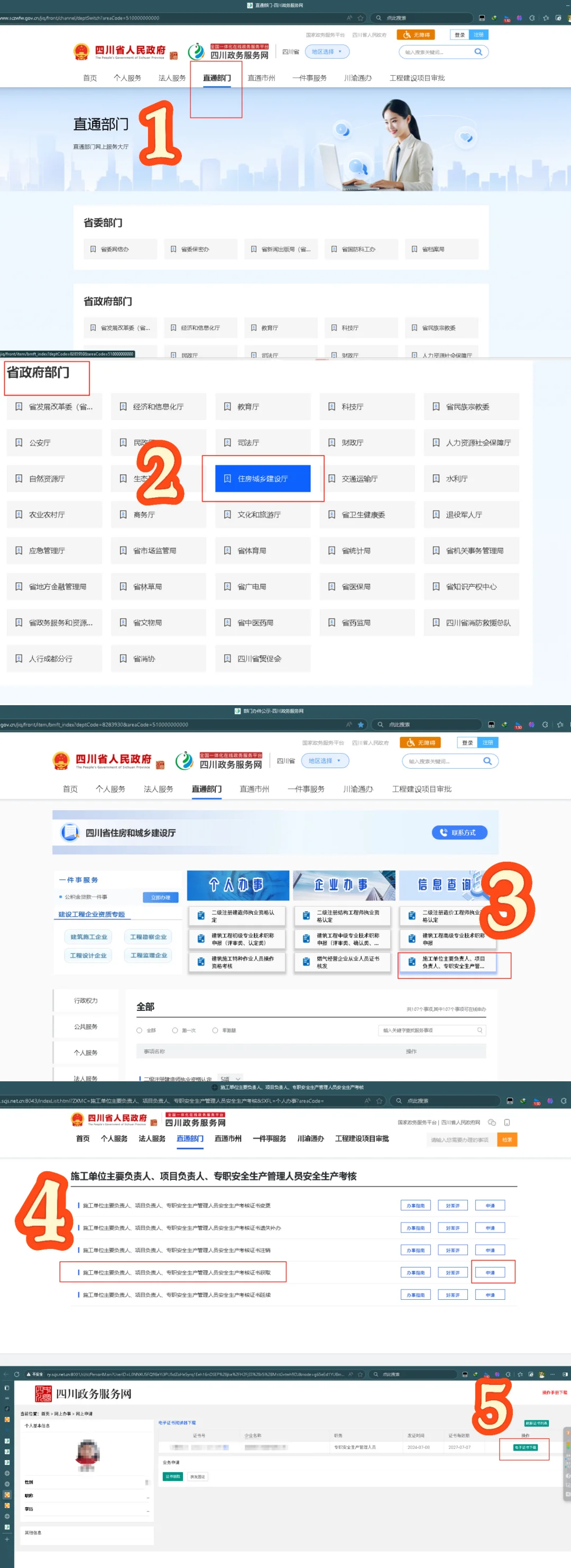571x1568 pixels.
Task: Click 办事指南 for the 考核证书注销 row
Action: point(416,1250)
